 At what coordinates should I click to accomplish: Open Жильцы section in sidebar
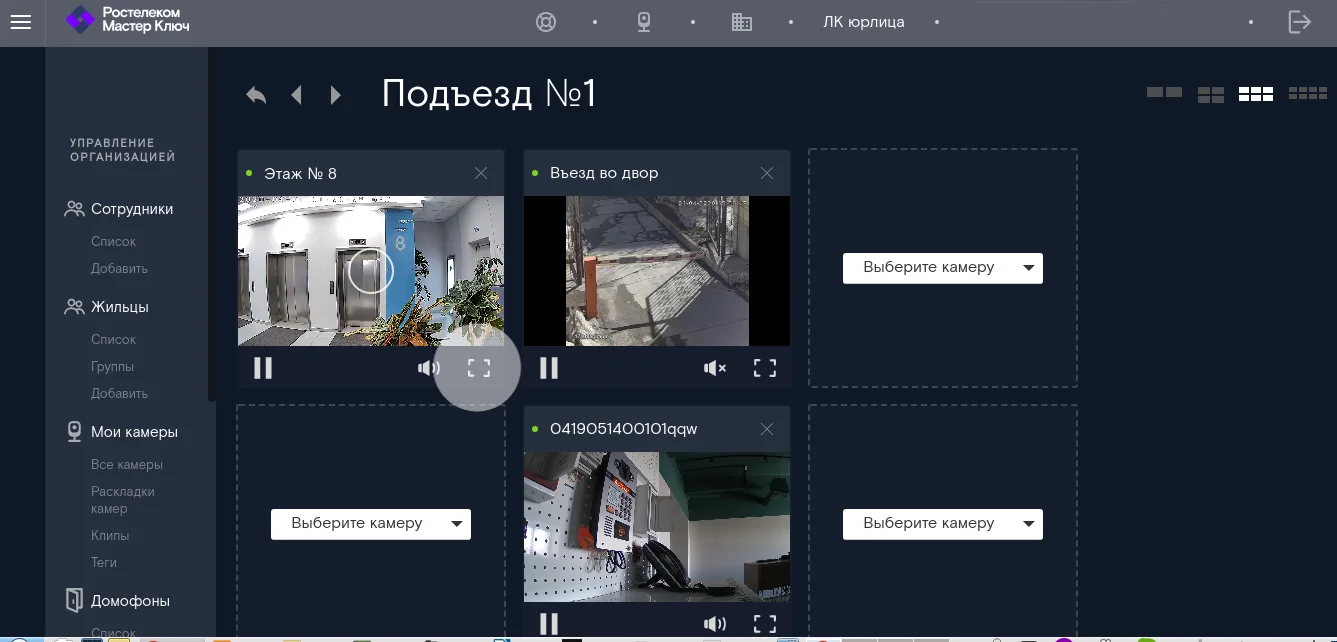pyautogui.click(x=120, y=307)
